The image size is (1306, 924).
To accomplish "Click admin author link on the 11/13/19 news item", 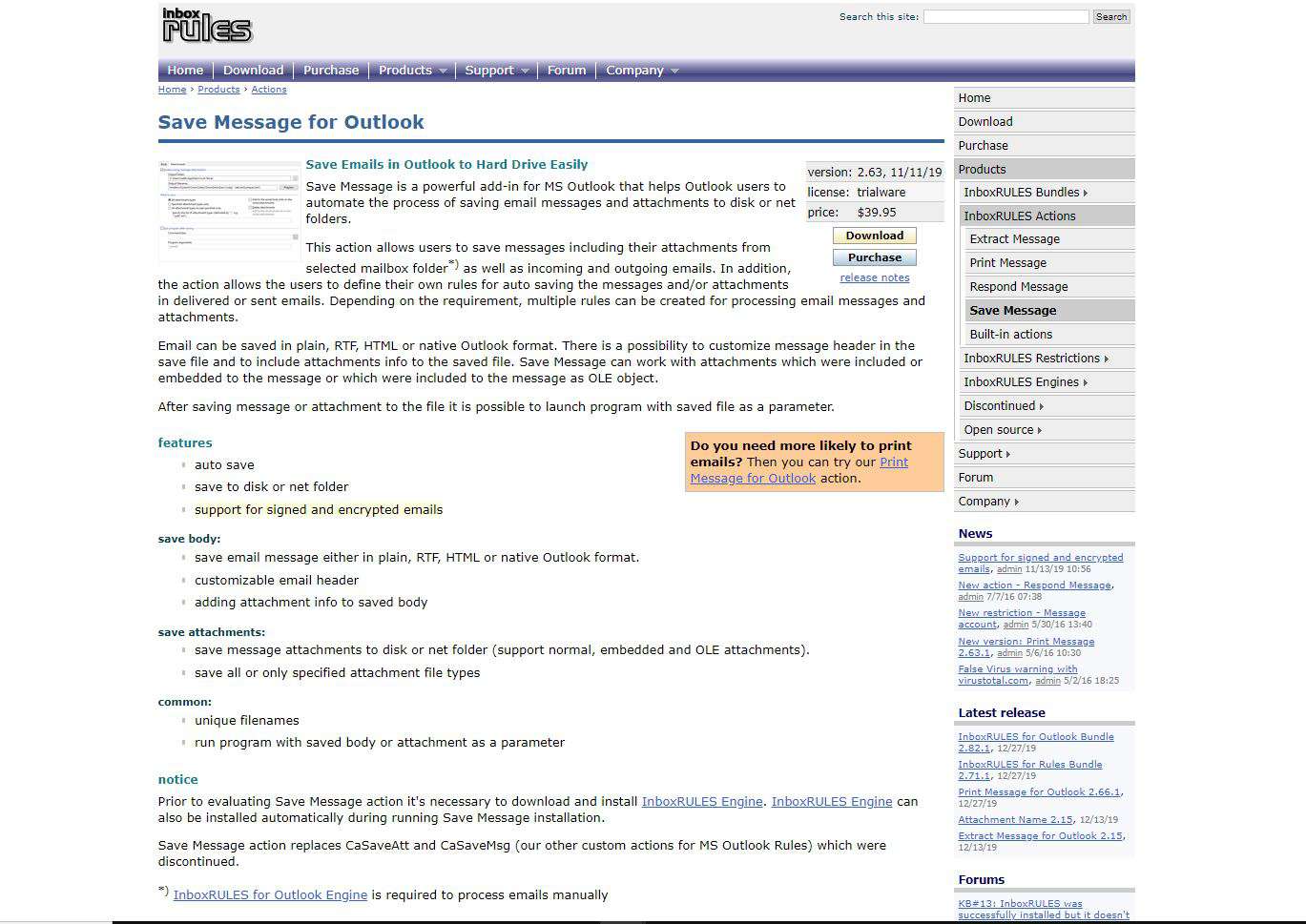I will click(x=1008, y=569).
